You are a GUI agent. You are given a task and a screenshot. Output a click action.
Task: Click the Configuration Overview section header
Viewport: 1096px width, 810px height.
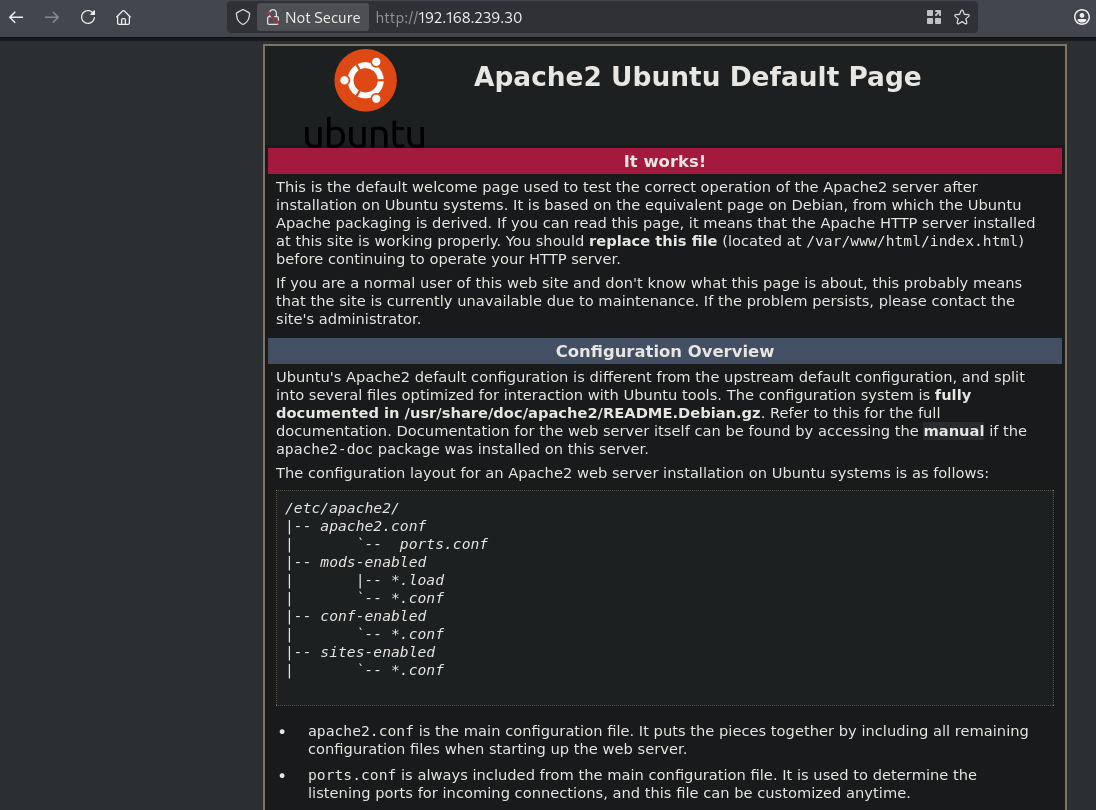664,352
